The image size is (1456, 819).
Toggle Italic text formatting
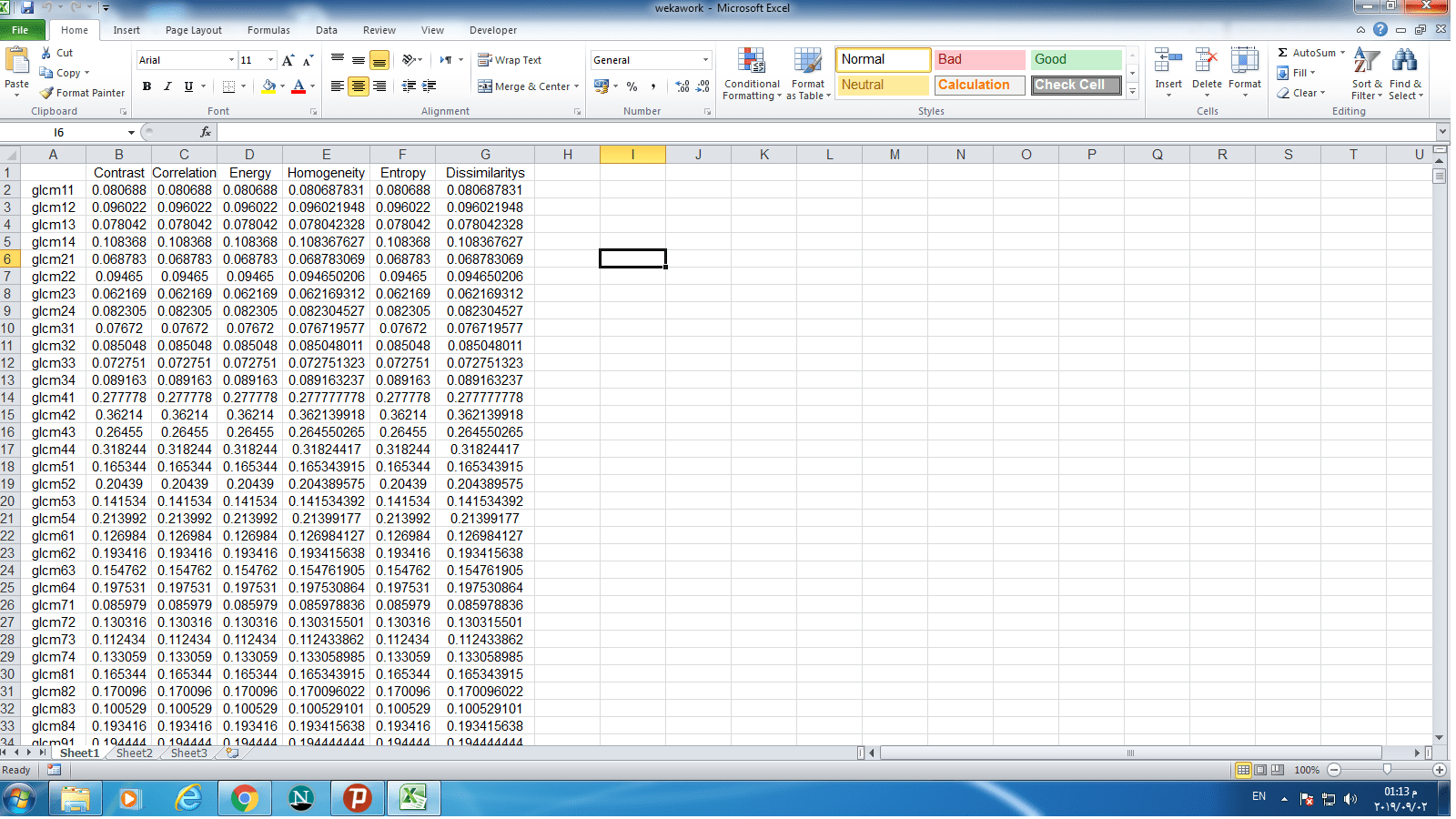click(167, 86)
